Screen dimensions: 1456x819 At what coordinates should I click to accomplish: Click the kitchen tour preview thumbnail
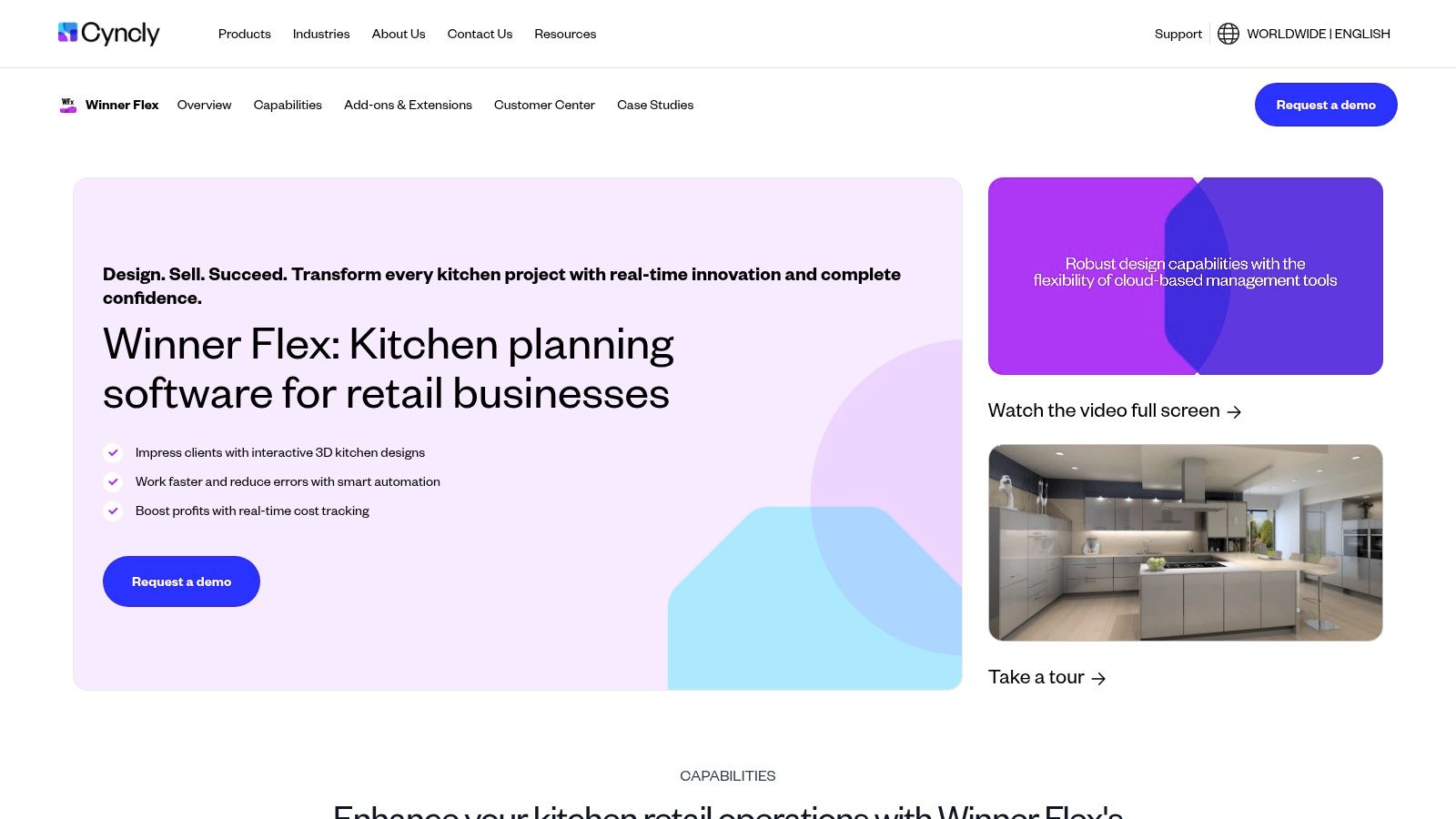pos(1185,542)
